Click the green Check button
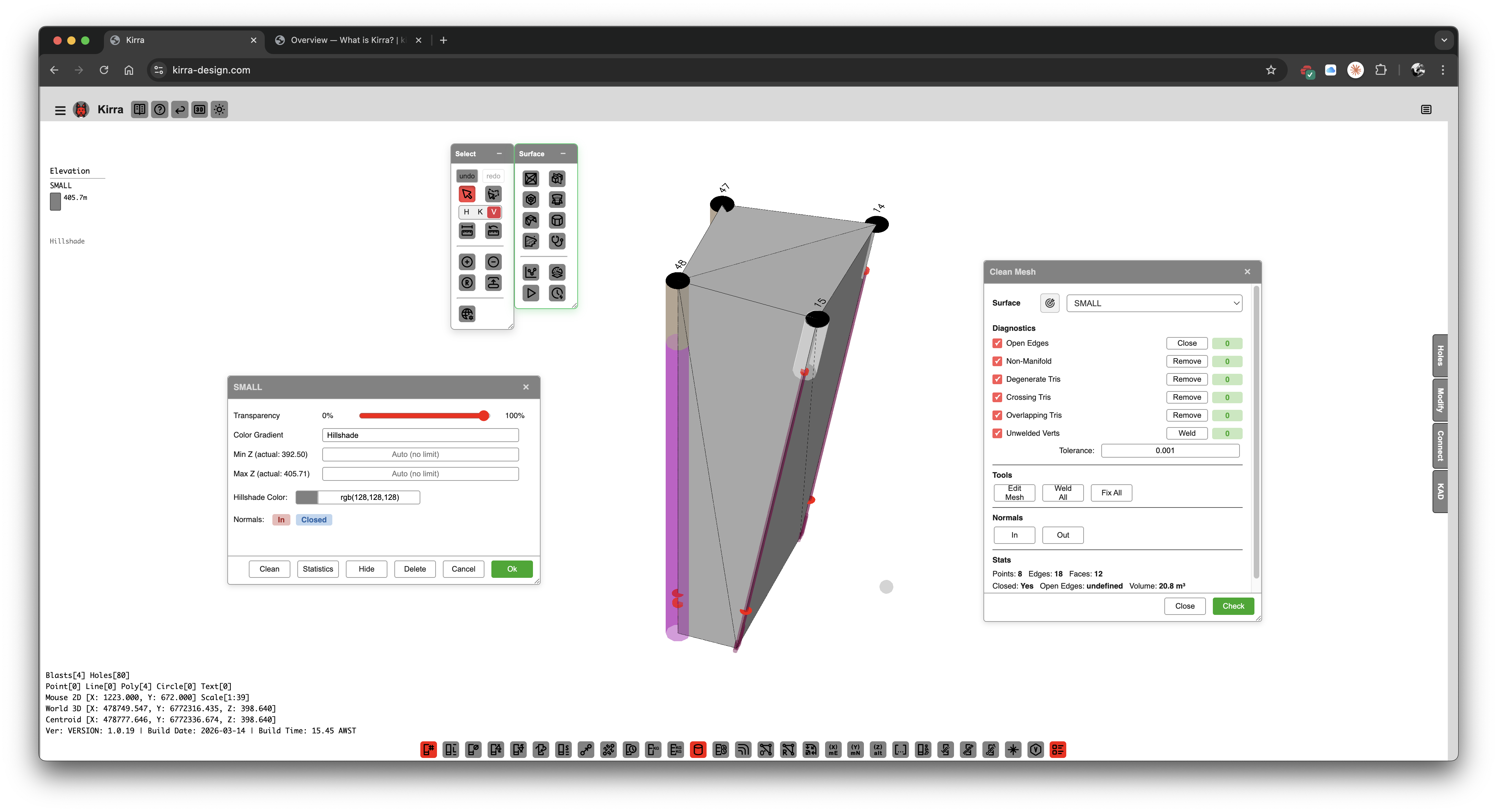This screenshot has height=812, width=1497. [x=1233, y=606]
